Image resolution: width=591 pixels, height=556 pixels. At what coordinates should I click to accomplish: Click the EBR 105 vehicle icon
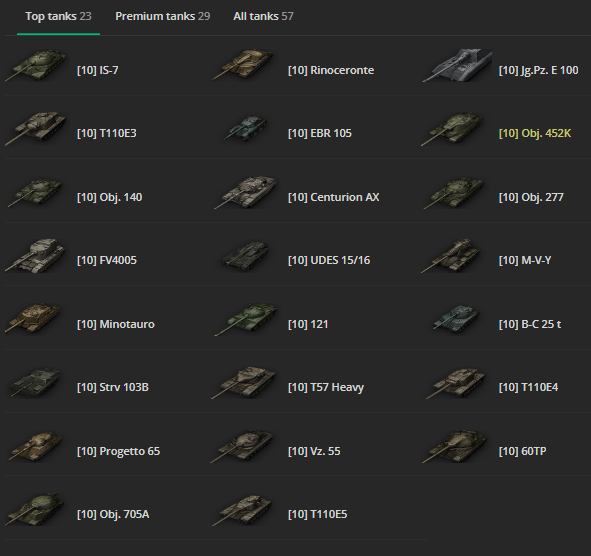coord(245,129)
